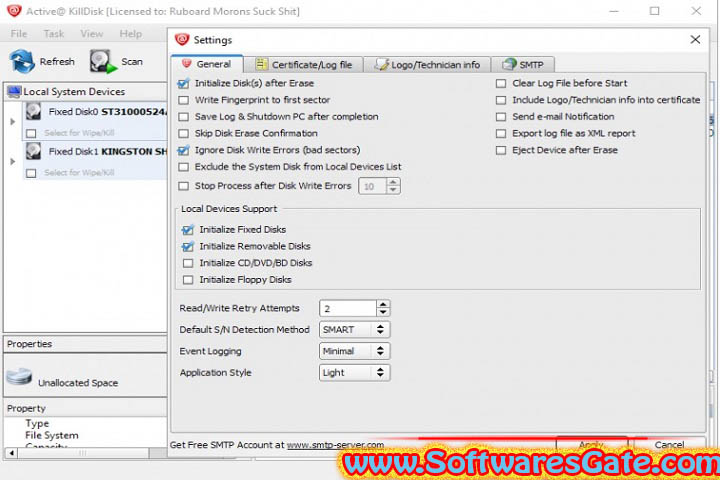Click the Fixed Disk0 drive icon
The image size is (720, 480).
(x=33, y=112)
